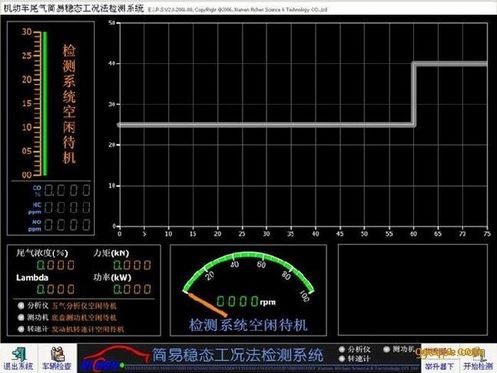Screen dimensions: 497x373
Task: Click the chart x-axis label 60
Action: click(413, 234)
